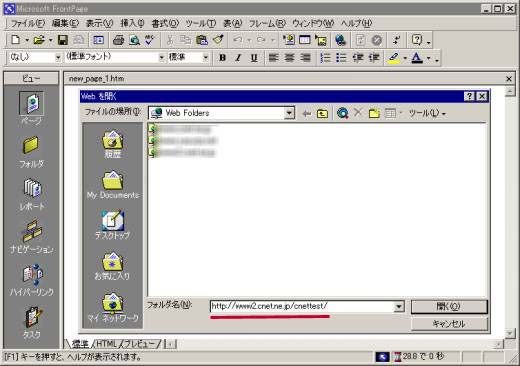Switch to the HTML tab
The height and width of the screenshot is (366, 520).
coord(106,344)
